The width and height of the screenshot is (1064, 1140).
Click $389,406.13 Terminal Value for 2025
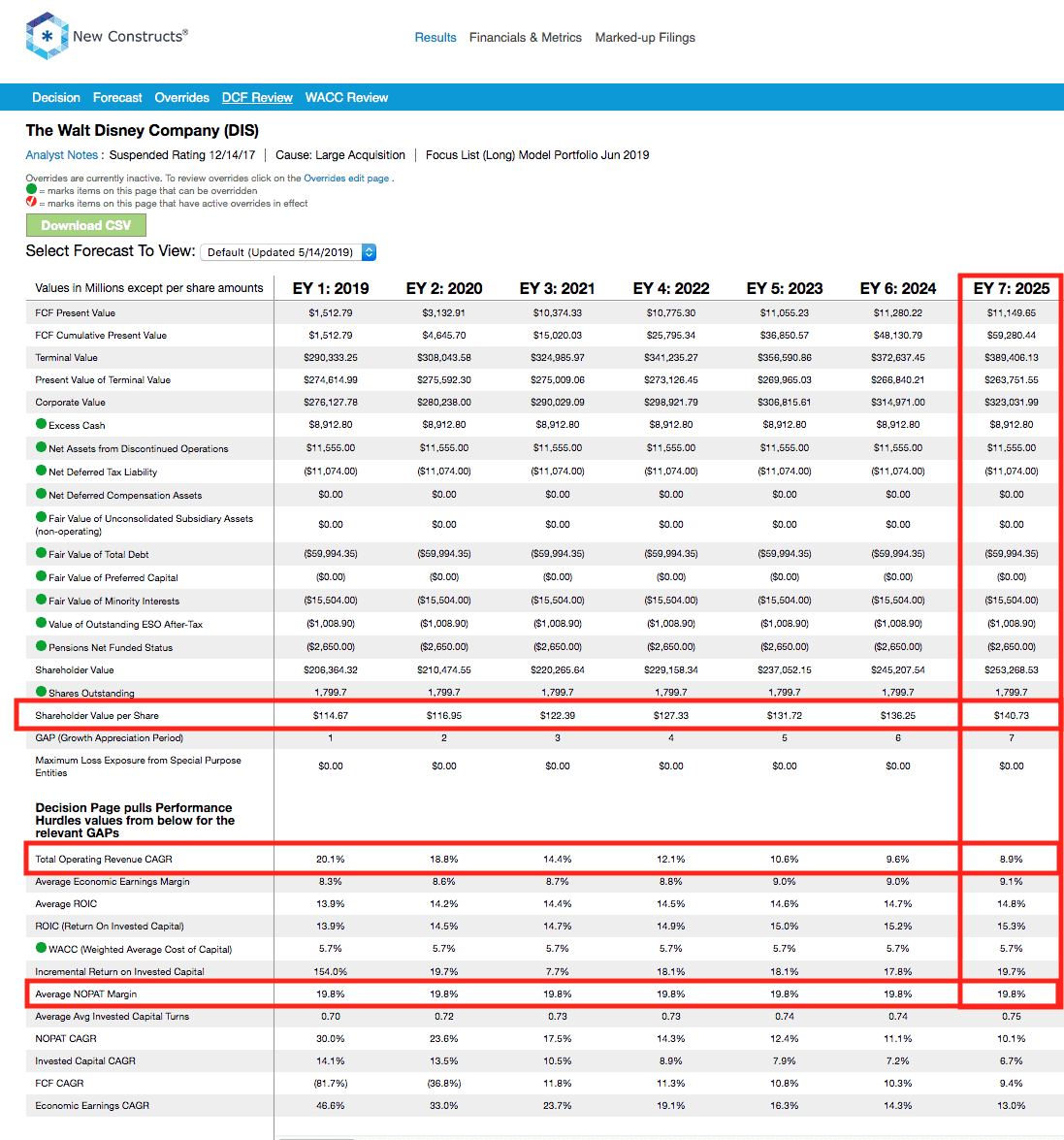(1012, 358)
